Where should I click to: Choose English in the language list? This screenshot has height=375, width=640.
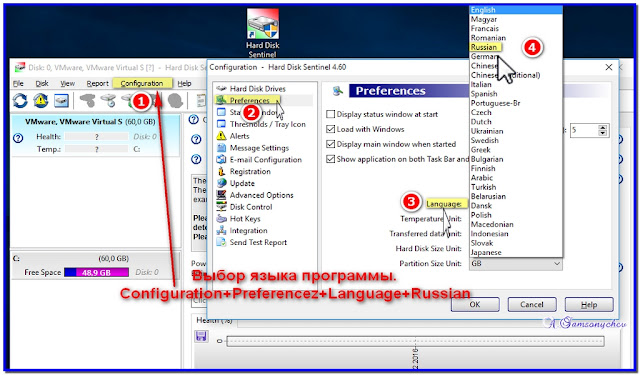click(x=516, y=10)
